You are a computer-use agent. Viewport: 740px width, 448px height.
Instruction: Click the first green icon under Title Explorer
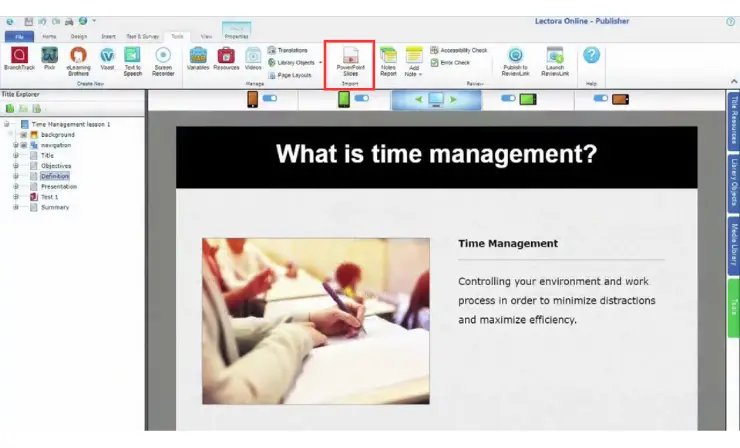[x=9, y=109]
